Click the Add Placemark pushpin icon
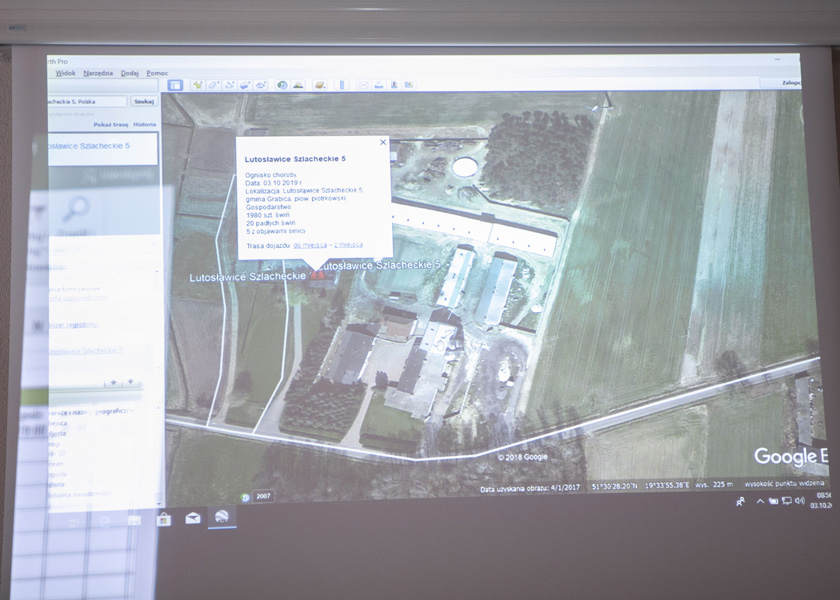This screenshot has width=840, height=600. point(197,86)
